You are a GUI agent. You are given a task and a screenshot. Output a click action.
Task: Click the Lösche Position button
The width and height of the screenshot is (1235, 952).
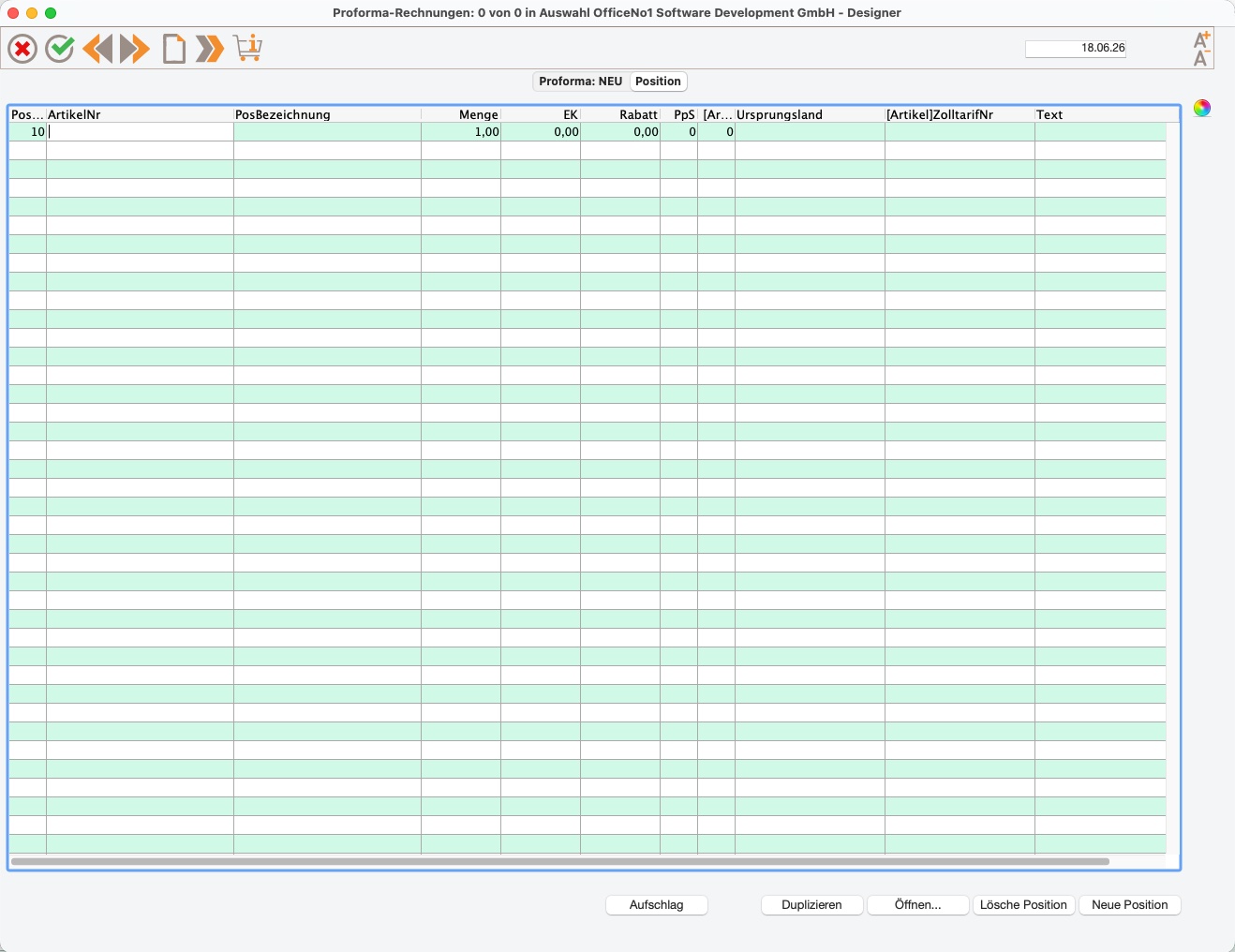[1024, 905]
